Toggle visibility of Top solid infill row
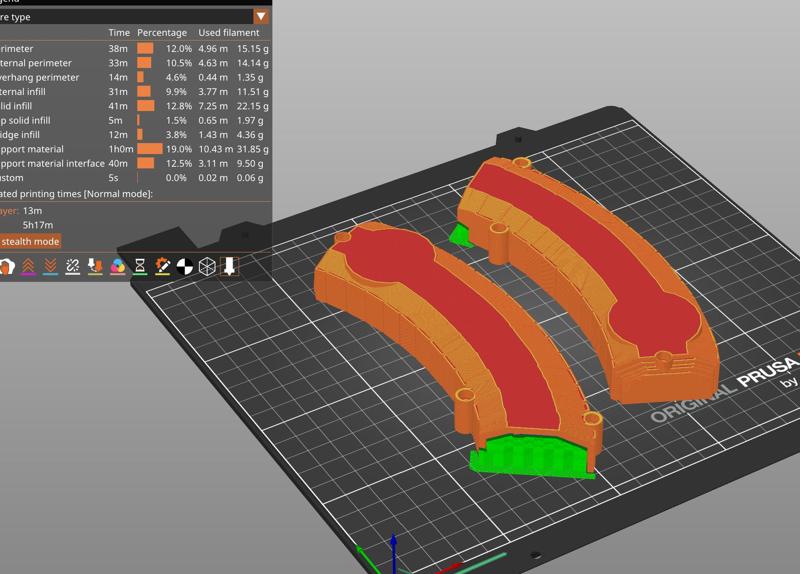800x574 pixels. [x=134, y=120]
